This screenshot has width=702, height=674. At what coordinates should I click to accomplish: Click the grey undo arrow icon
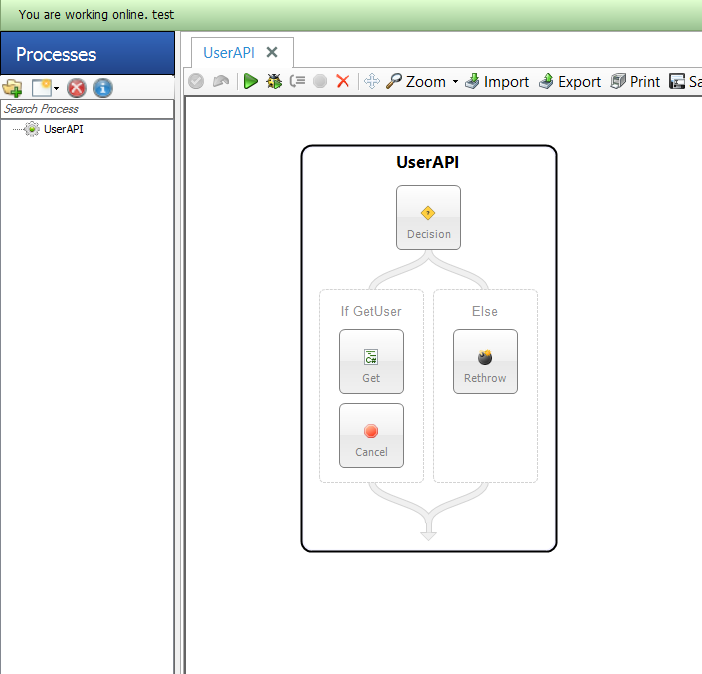coord(221,82)
